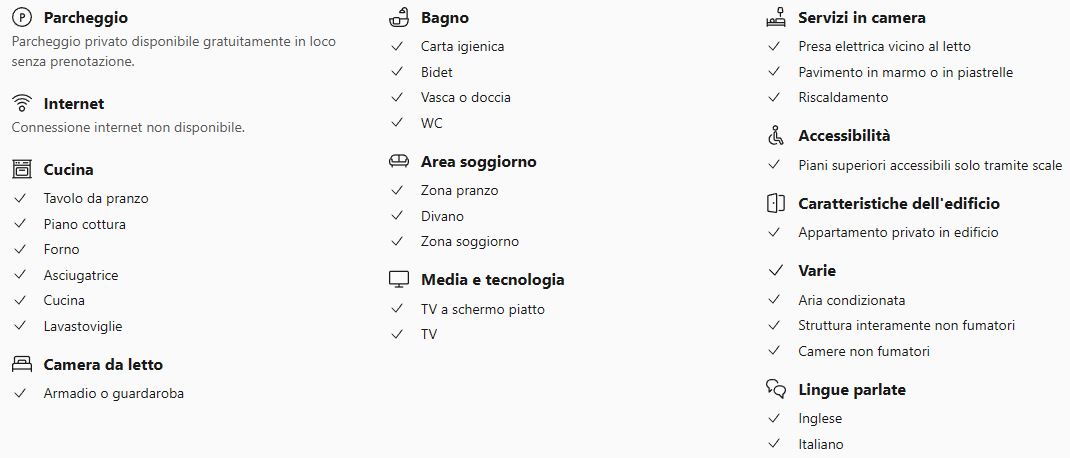The height and width of the screenshot is (458, 1070).
Task: Click the checkmark next to Bidet
Action: pos(397,72)
